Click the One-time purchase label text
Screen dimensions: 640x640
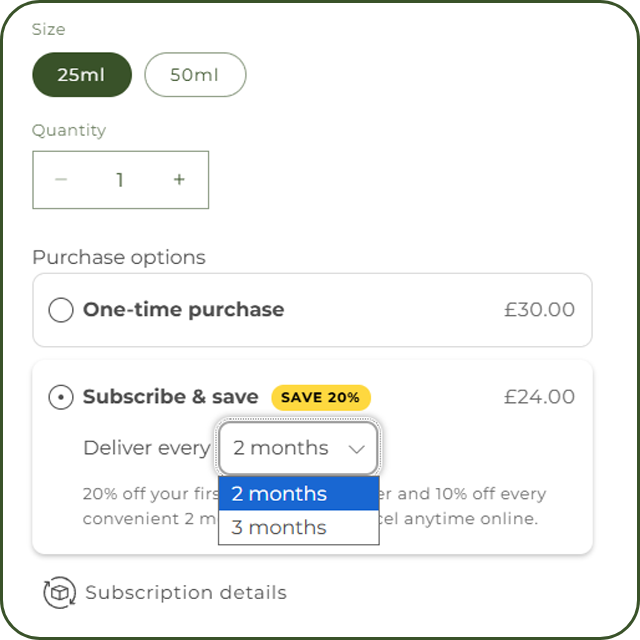(183, 310)
